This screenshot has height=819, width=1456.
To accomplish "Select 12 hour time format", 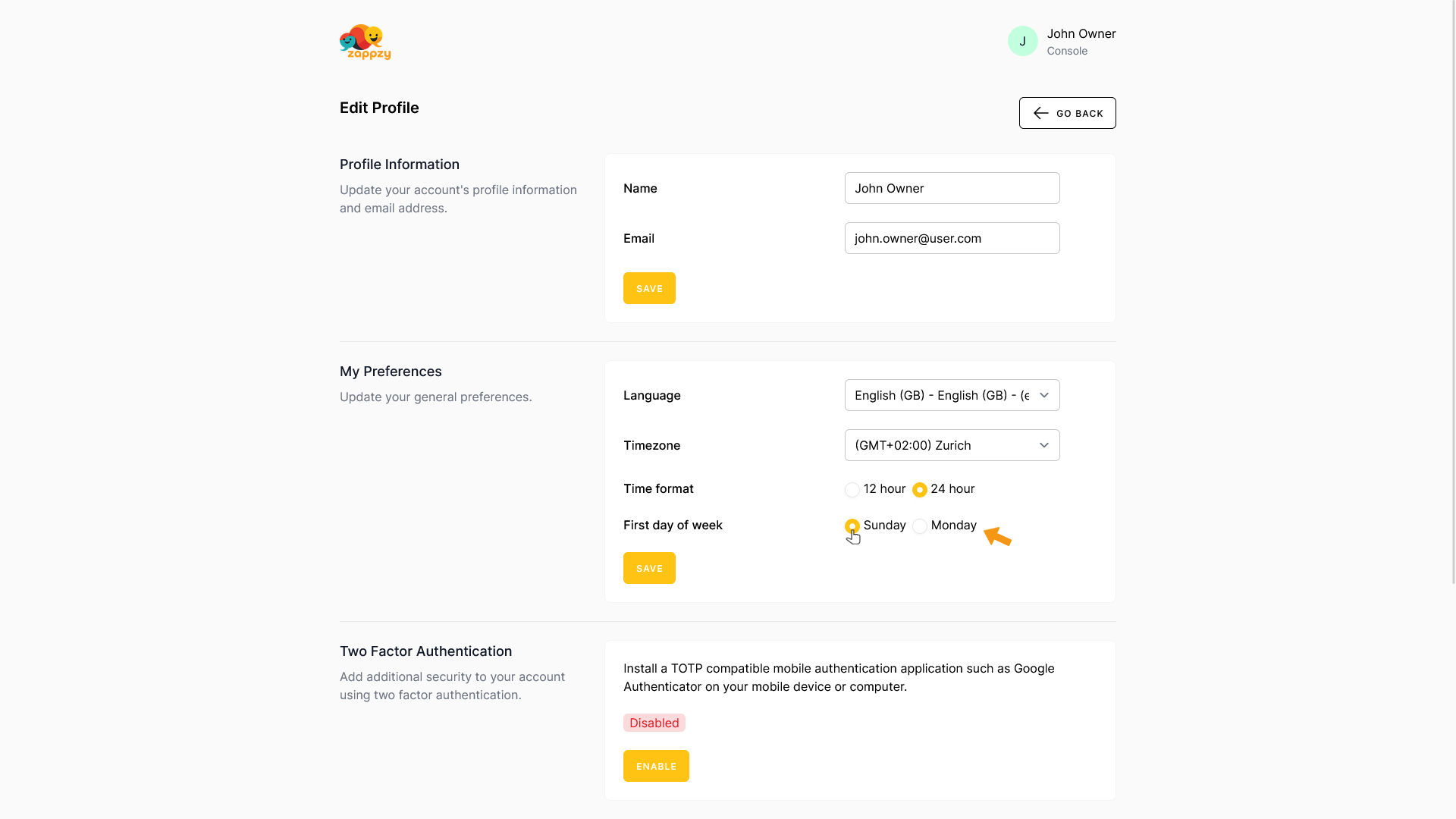I will tap(852, 490).
